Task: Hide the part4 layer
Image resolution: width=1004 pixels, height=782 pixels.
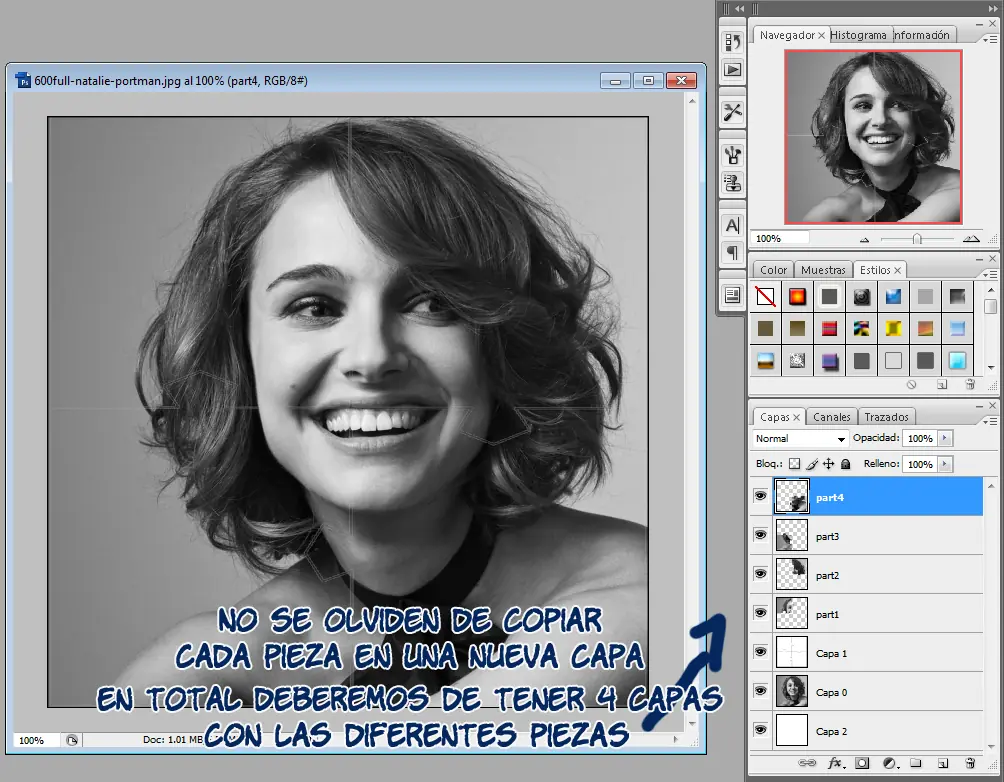Action: click(760, 496)
